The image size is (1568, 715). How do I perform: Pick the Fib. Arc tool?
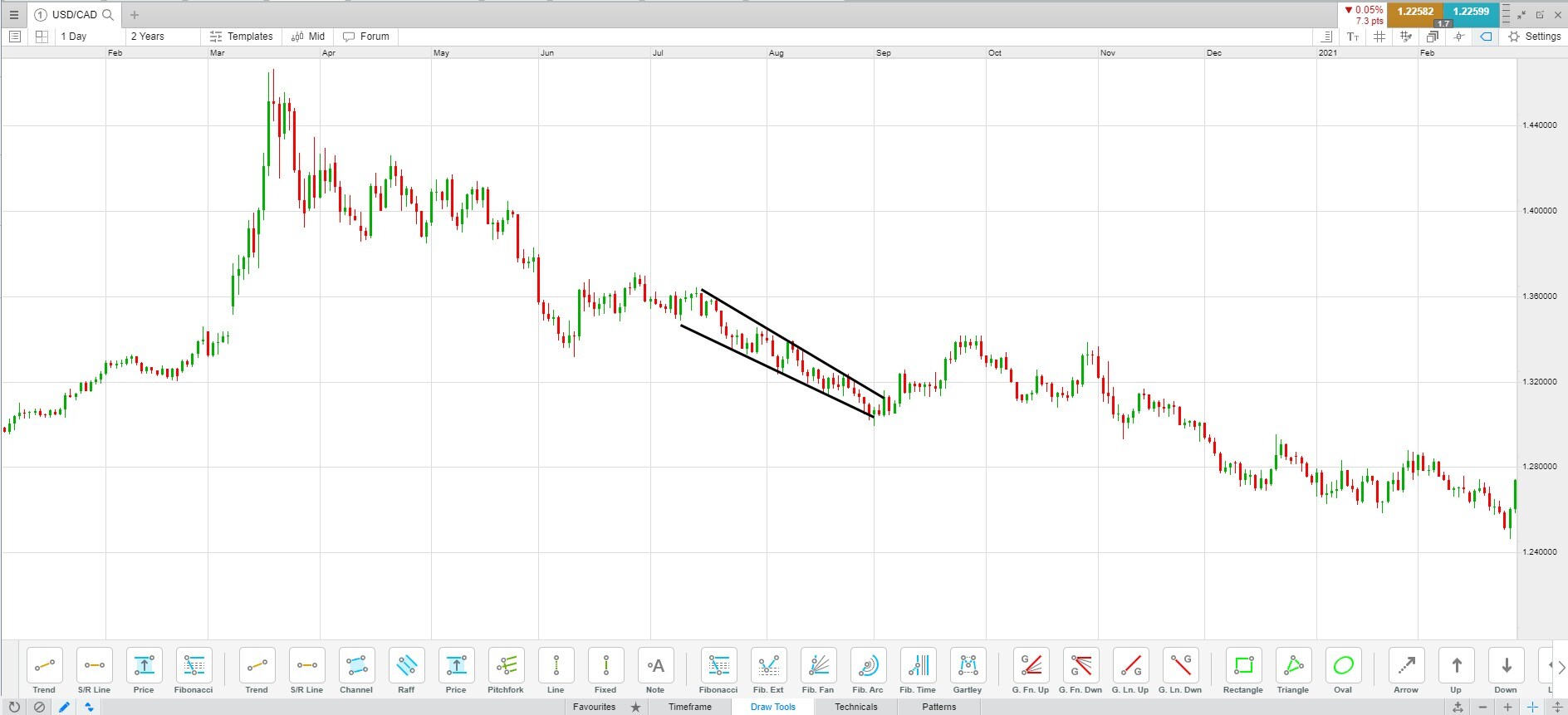(868, 671)
